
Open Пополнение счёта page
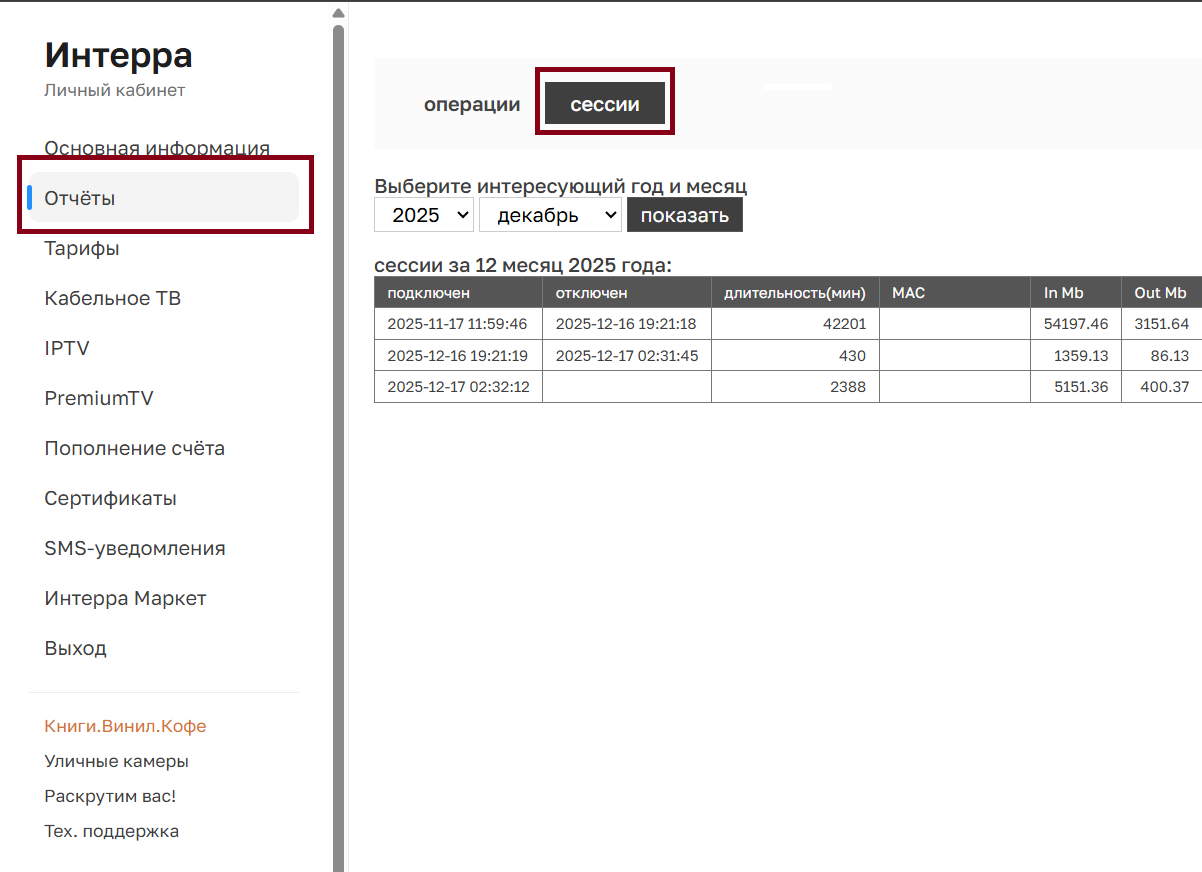[134, 448]
